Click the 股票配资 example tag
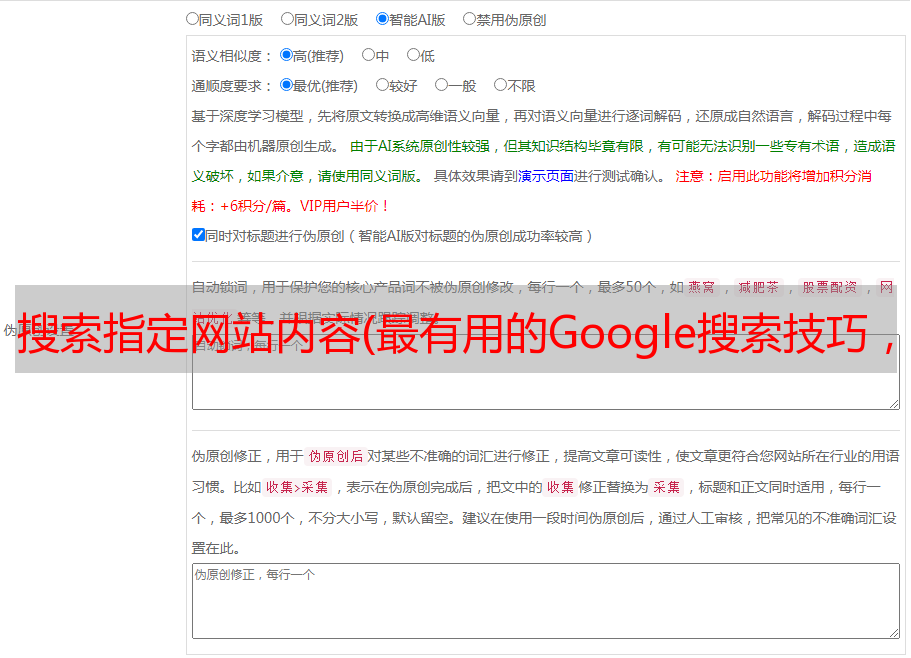911x658 pixels. point(830,287)
